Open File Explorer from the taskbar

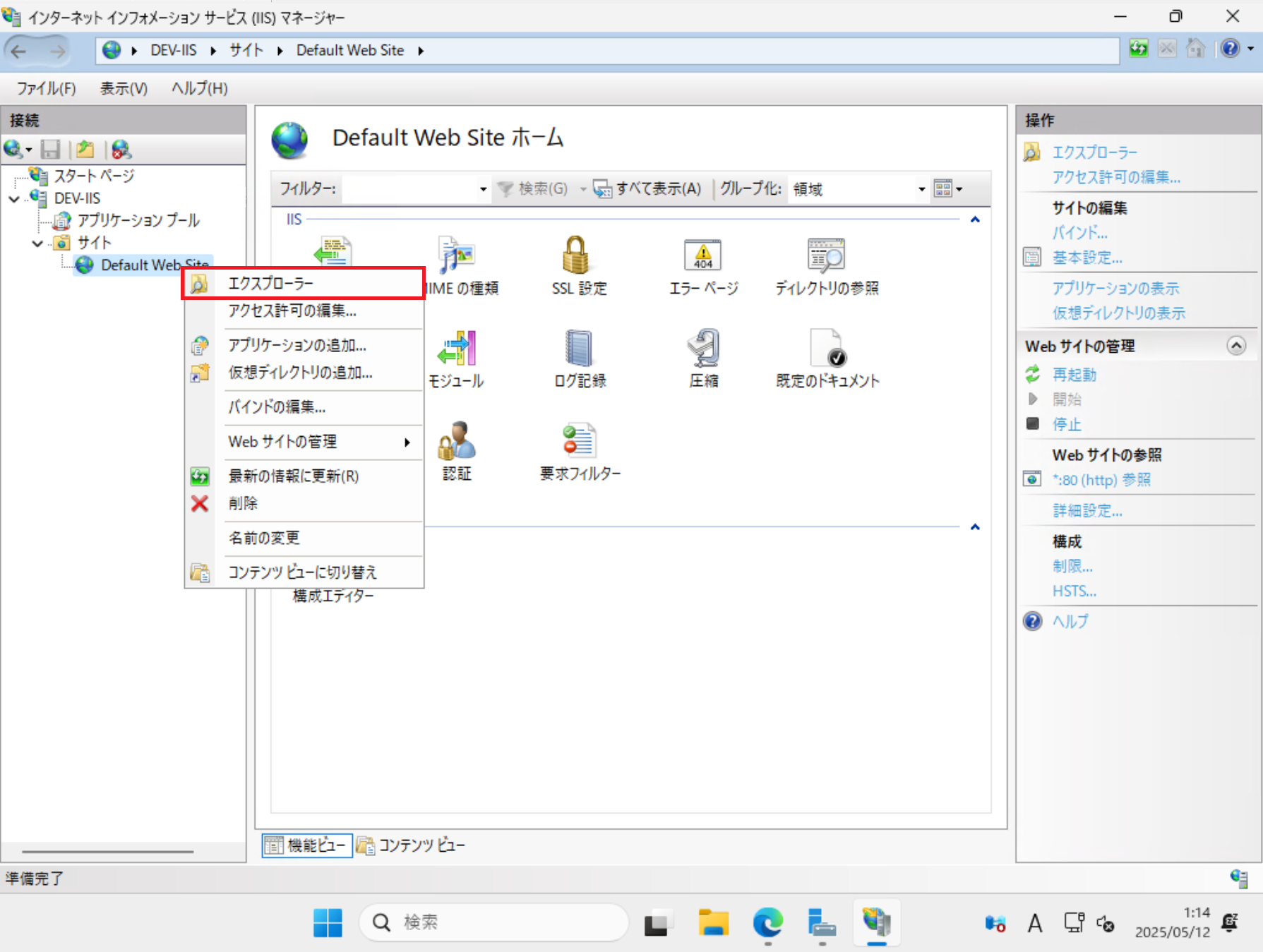click(713, 922)
